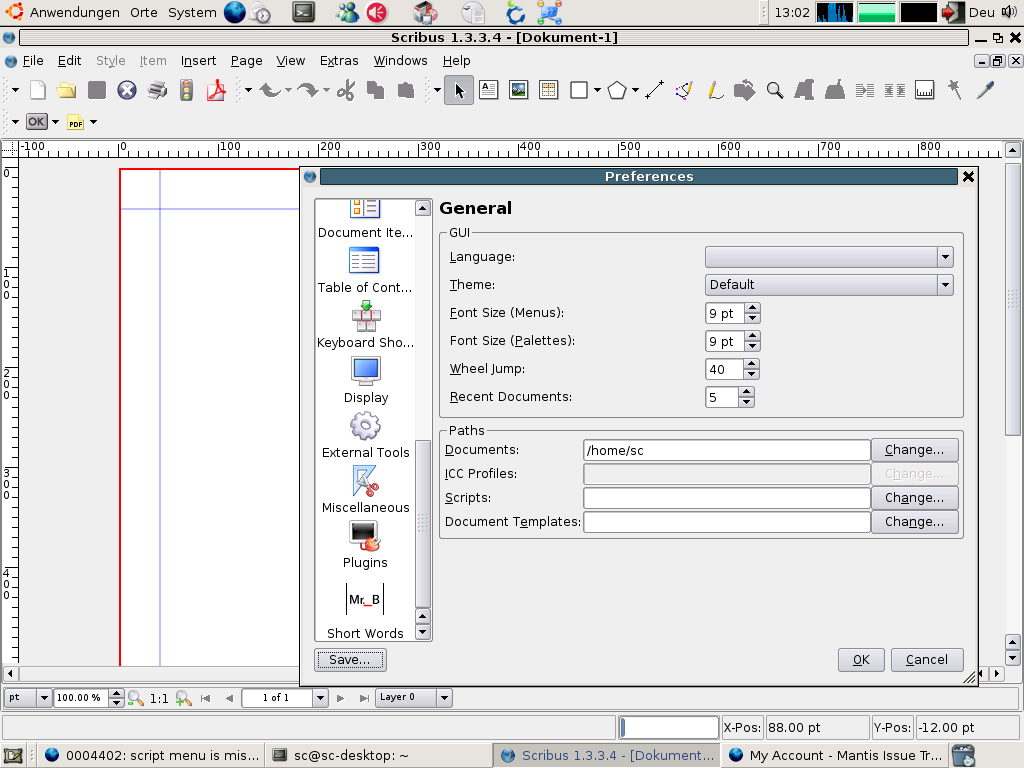Decrease Wheel Jump value with down arrow
This screenshot has height=768, width=1024.
tap(752, 375)
